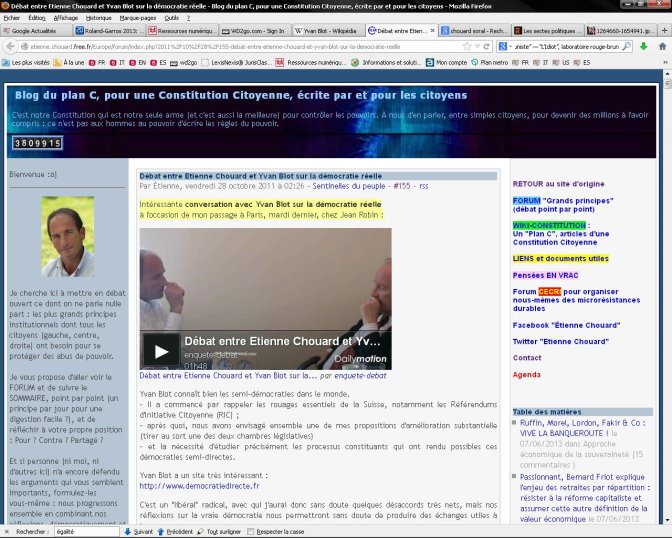Open 'Plan metro' bookmark
Image resolution: width=672 pixels, height=538 pixels.
(x=489, y=63)
